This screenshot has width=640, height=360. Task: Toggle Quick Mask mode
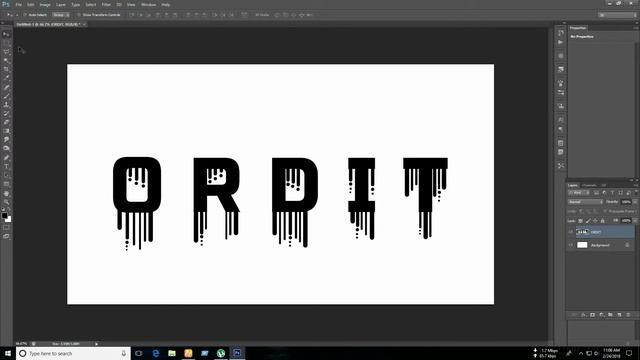(6, 228)
